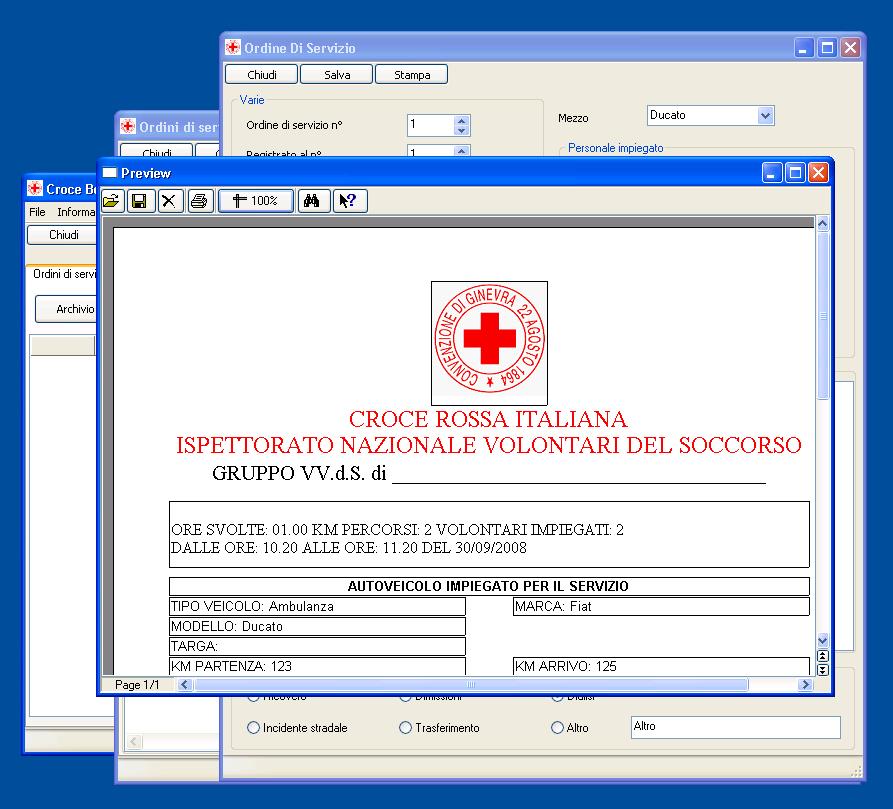Screen dimensions: 893x809
Task: Maximize the Preview window
Action: tap(795, 173)
